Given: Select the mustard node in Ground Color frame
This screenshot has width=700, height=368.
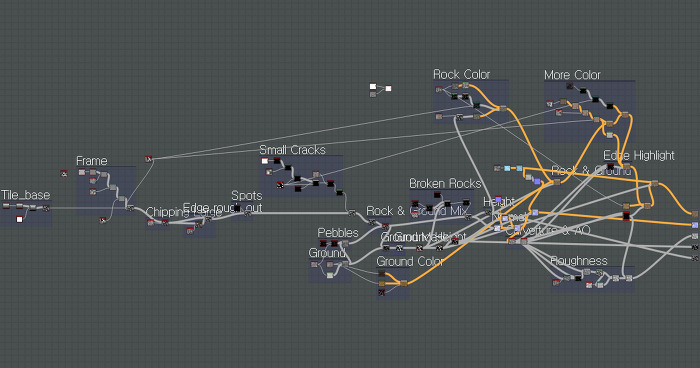Looking at the screenshot, I should [x=382, y=283].
